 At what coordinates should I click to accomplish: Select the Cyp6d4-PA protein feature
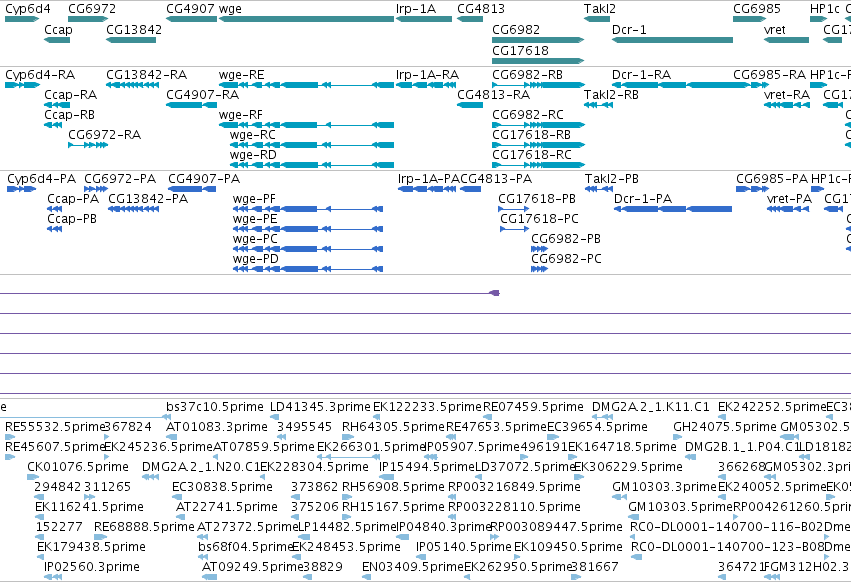[22, 189]
